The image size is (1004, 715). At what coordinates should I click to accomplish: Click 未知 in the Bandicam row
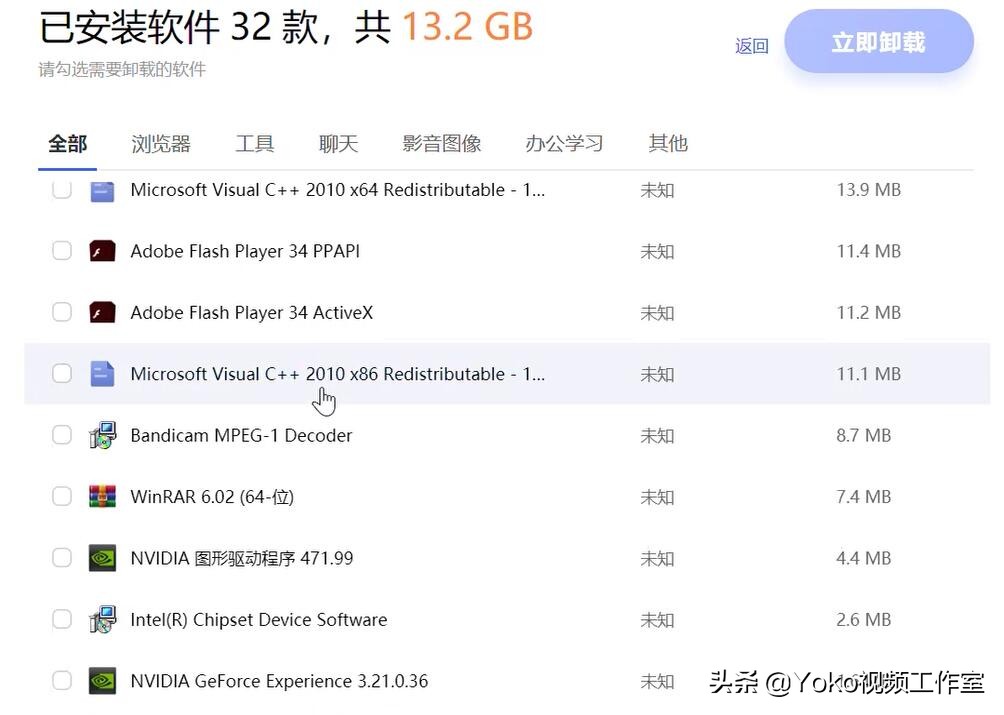click(657, 436)
